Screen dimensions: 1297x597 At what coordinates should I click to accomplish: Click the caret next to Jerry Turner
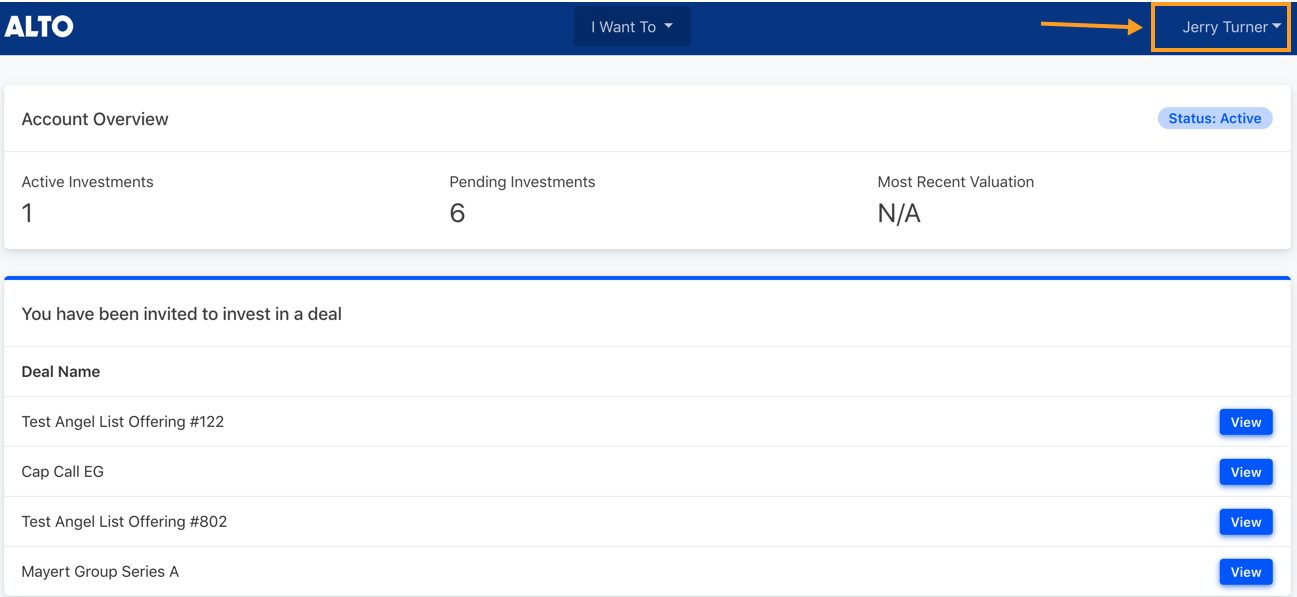coord(1277,27)
